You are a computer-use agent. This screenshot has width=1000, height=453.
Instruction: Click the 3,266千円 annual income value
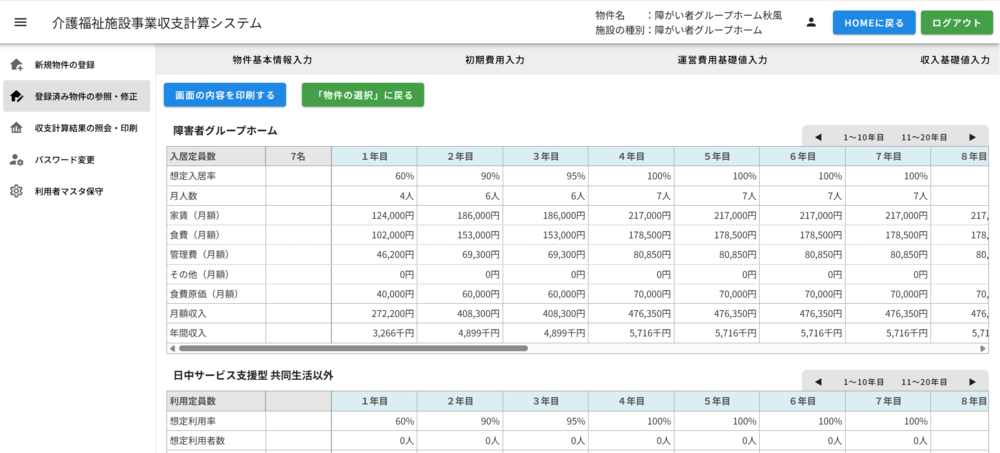pyautogui.click(x=393, y=333)
